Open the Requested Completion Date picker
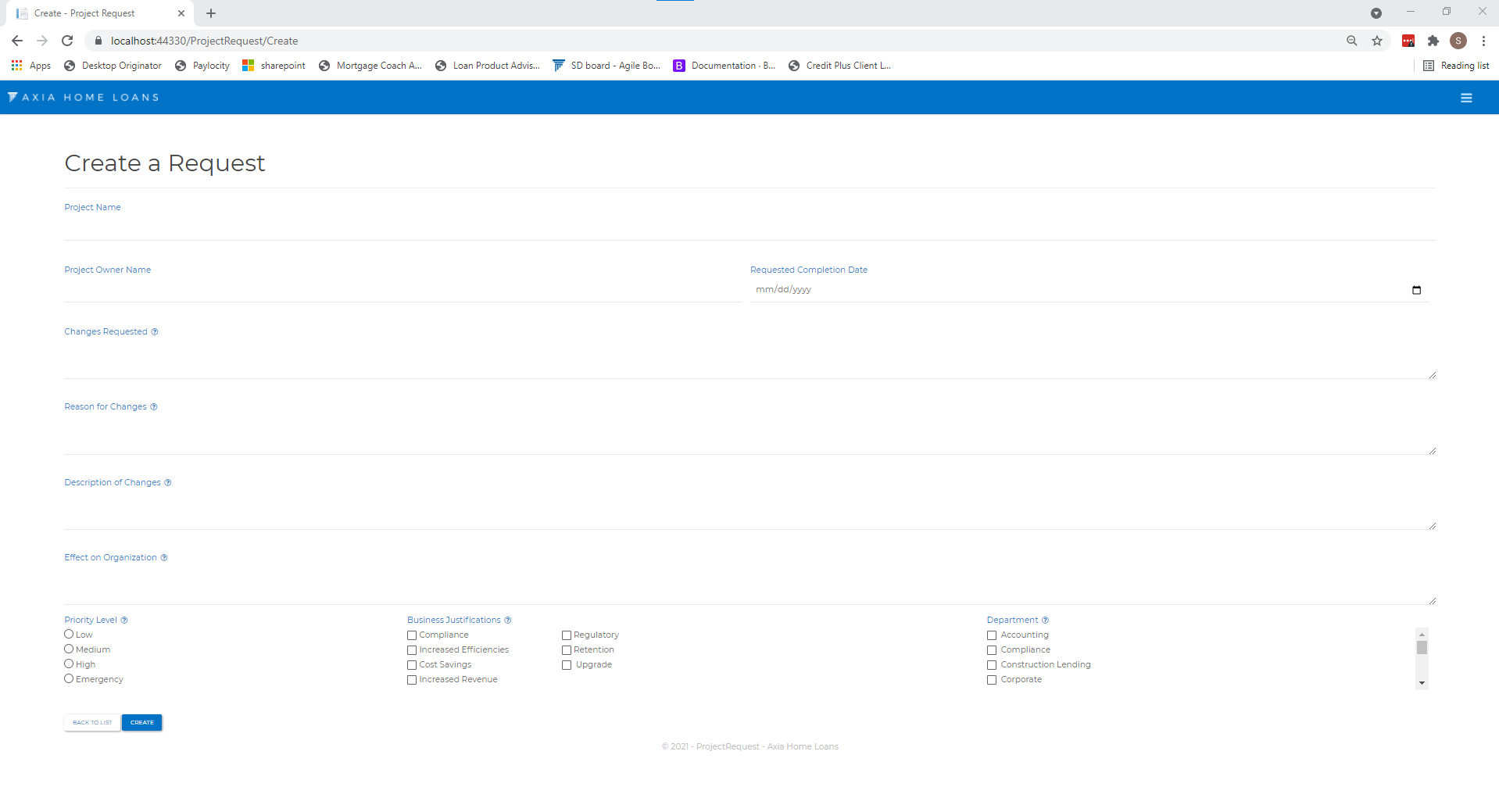 click(1417, 289)
